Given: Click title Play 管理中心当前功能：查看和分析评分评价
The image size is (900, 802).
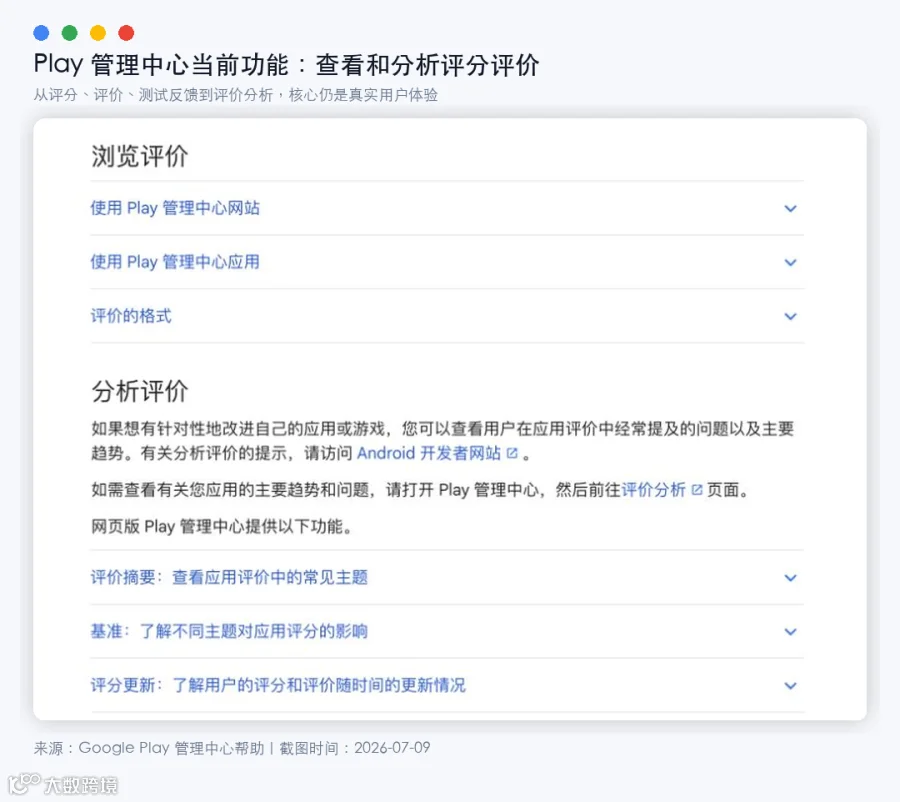Looking at the screenshot, I should (x=286, y=64).
